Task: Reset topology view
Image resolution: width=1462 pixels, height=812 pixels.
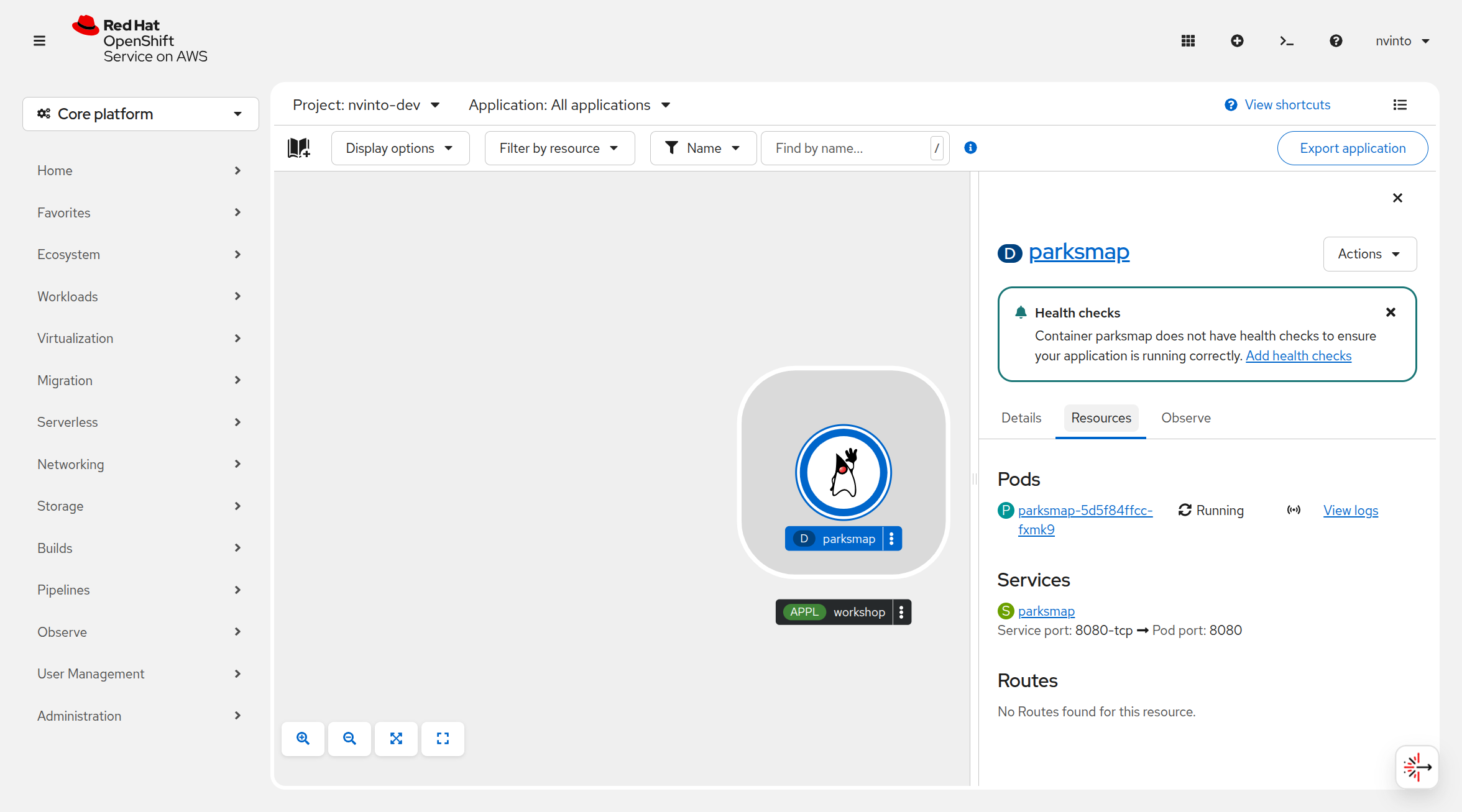Action: 443,739
